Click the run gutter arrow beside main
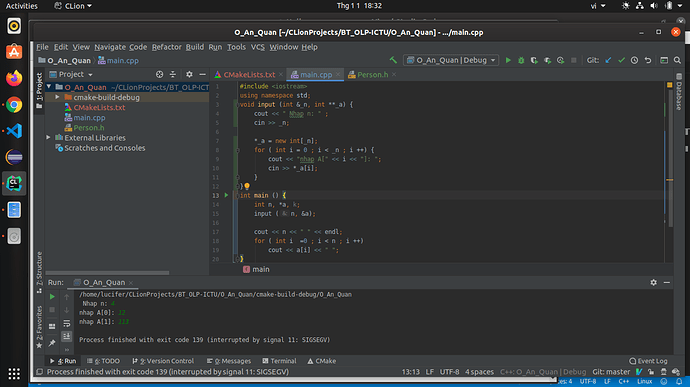 tap(226, 195)
